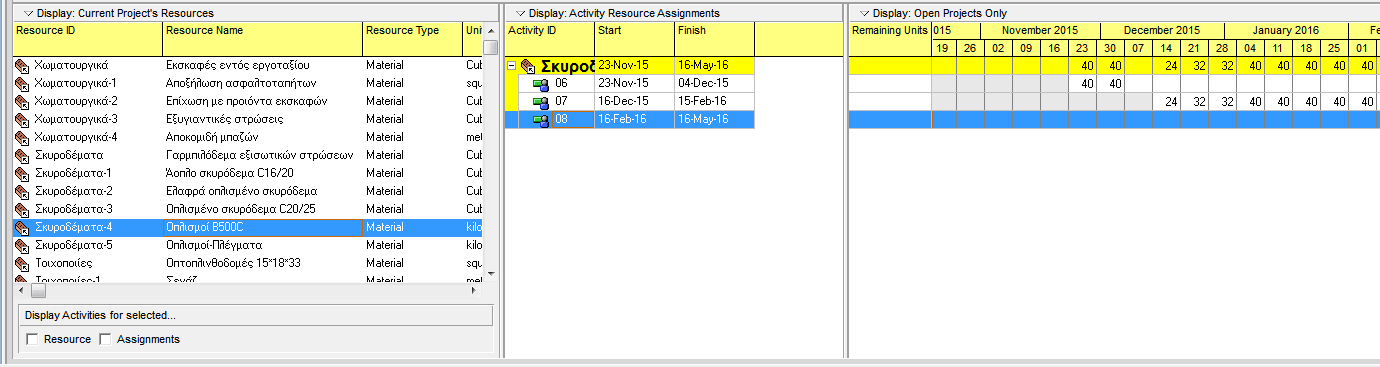Click Display Activities for selected bar
This screenshot has width=1380, height=367.
256,316
